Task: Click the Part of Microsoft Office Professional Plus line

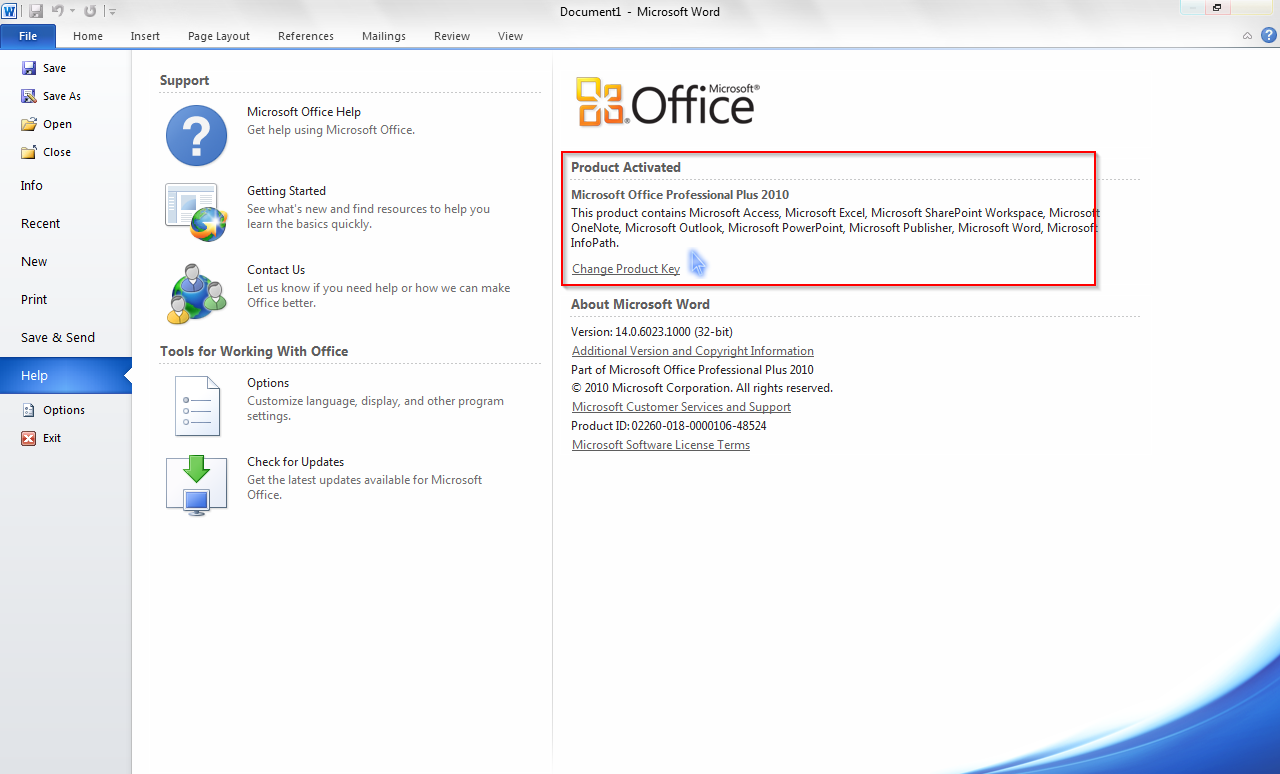Action: 692,370
